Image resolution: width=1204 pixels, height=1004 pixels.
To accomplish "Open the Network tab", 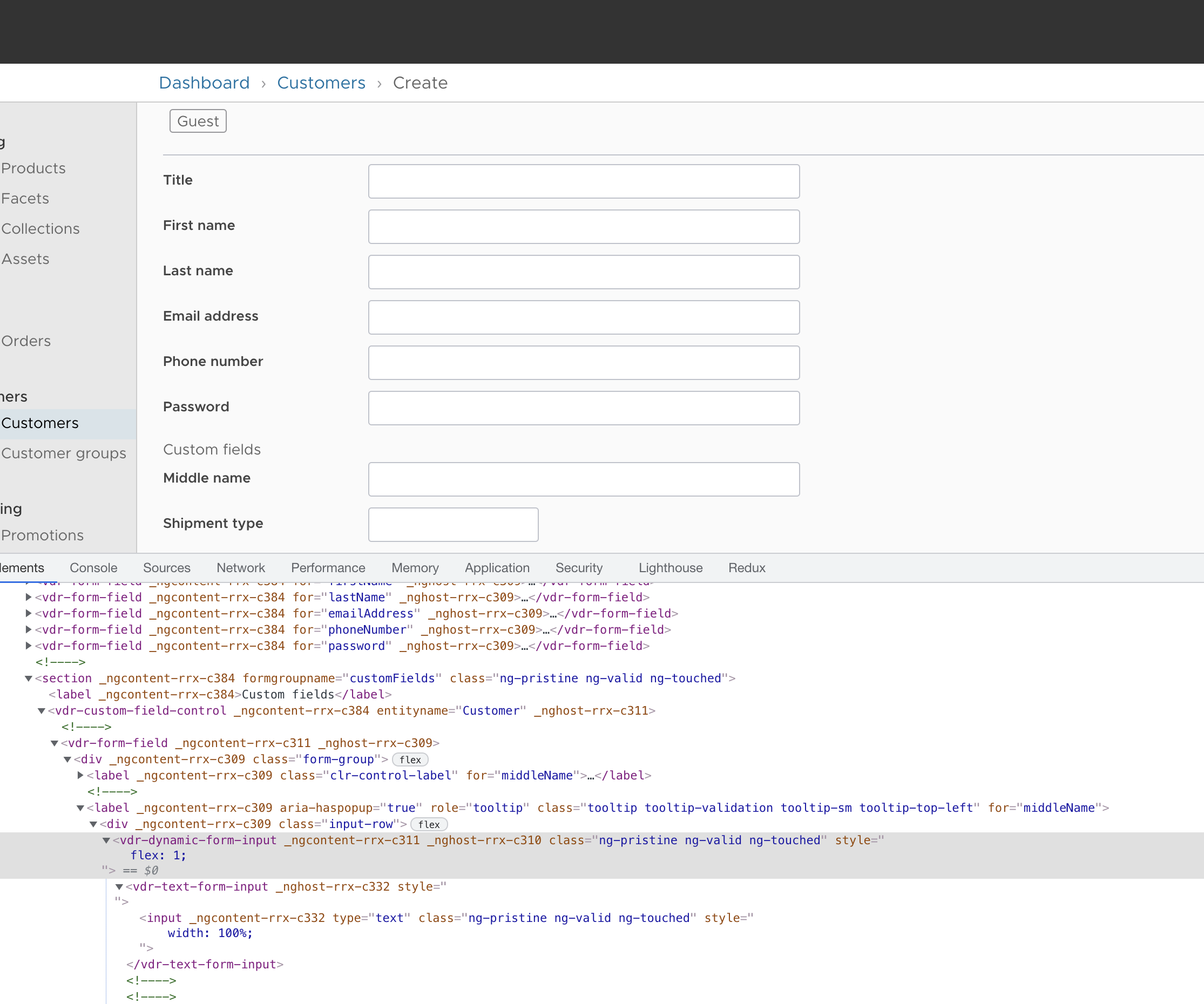I will coord(241,568).
